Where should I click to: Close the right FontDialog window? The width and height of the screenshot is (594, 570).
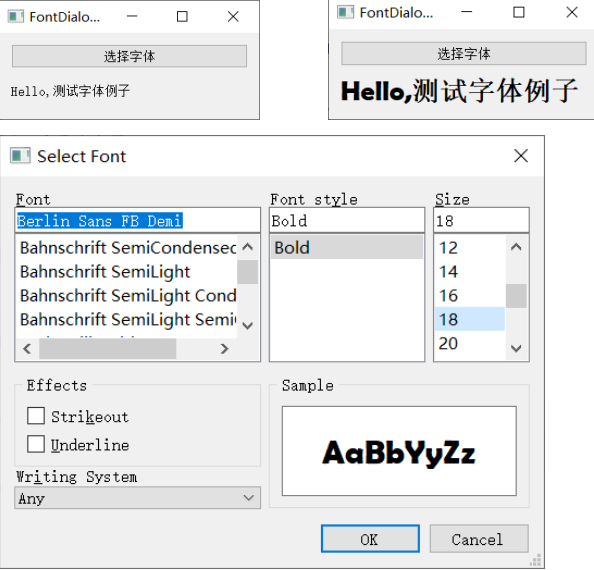pos(572,12)
